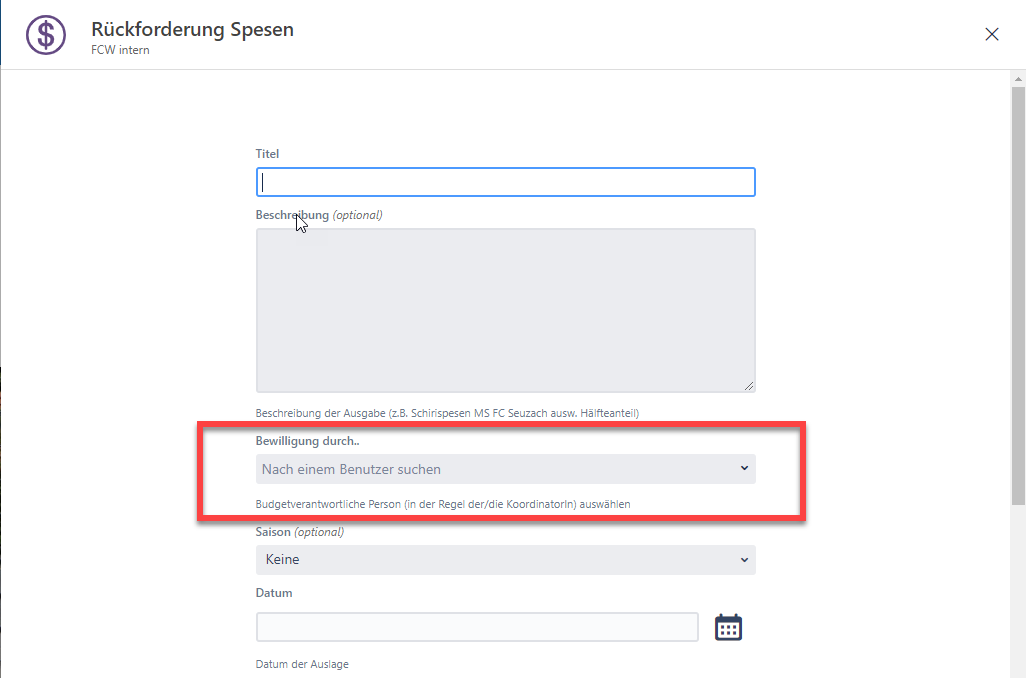Click the scrollbar up arrow
This screenshot has height=678, width=1026.
click(x=1018, y=78)
